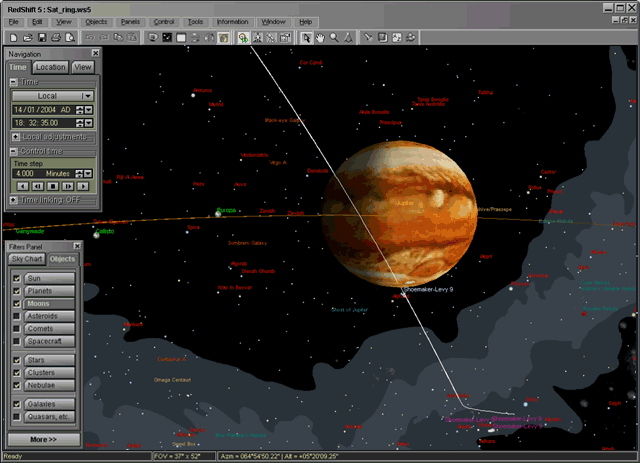Enable the Asteroids filter checkbox
Image resolution: width=640 pixels, height=463 pixels.
tap(15, 316)
